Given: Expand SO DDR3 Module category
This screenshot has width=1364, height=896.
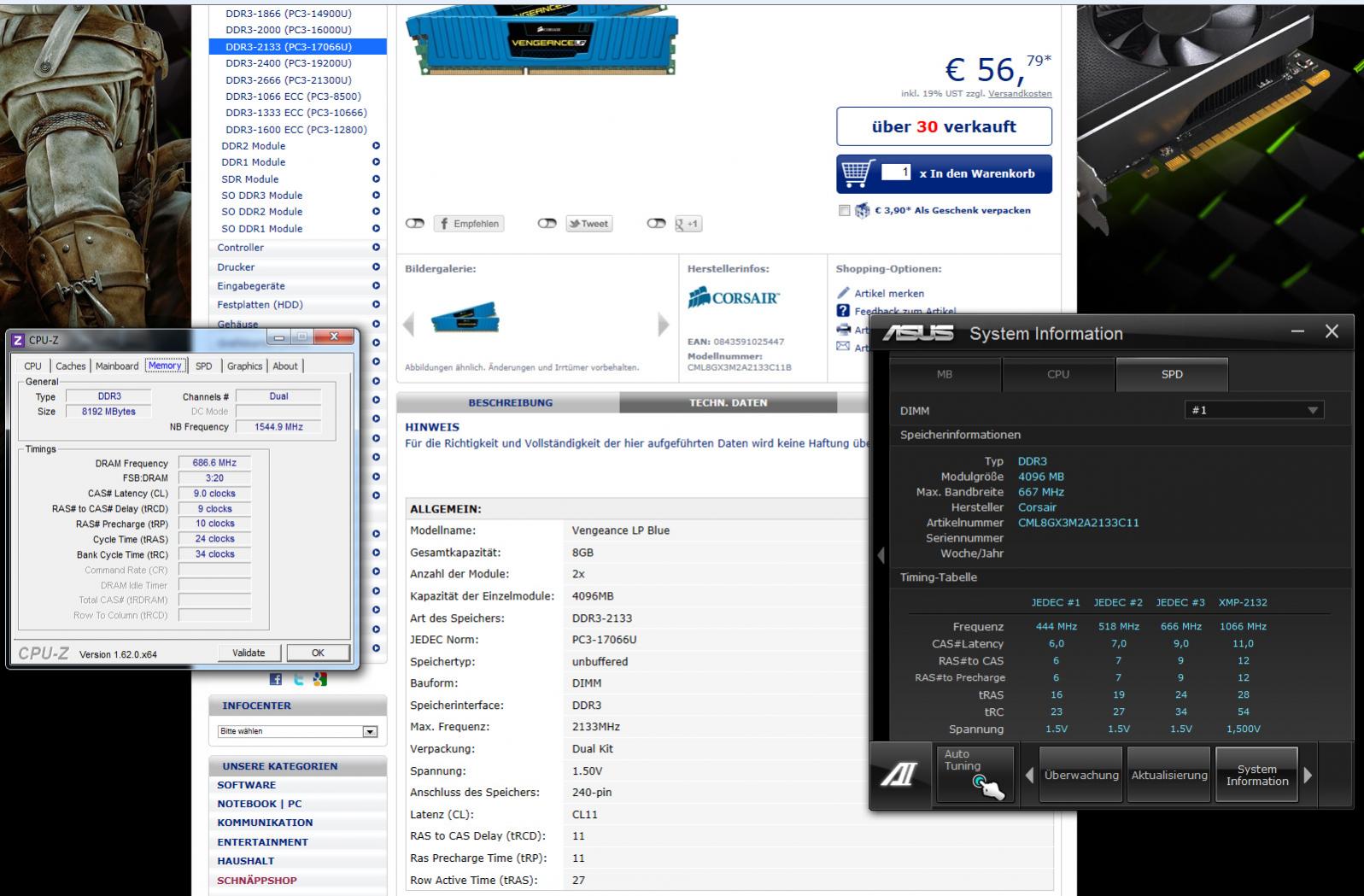Looking at the screenshot, I should click(x=376, y=196).
